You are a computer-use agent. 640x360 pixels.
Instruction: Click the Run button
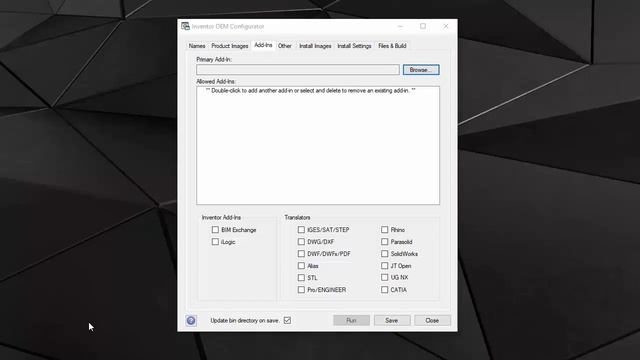(x=351, y=320)
